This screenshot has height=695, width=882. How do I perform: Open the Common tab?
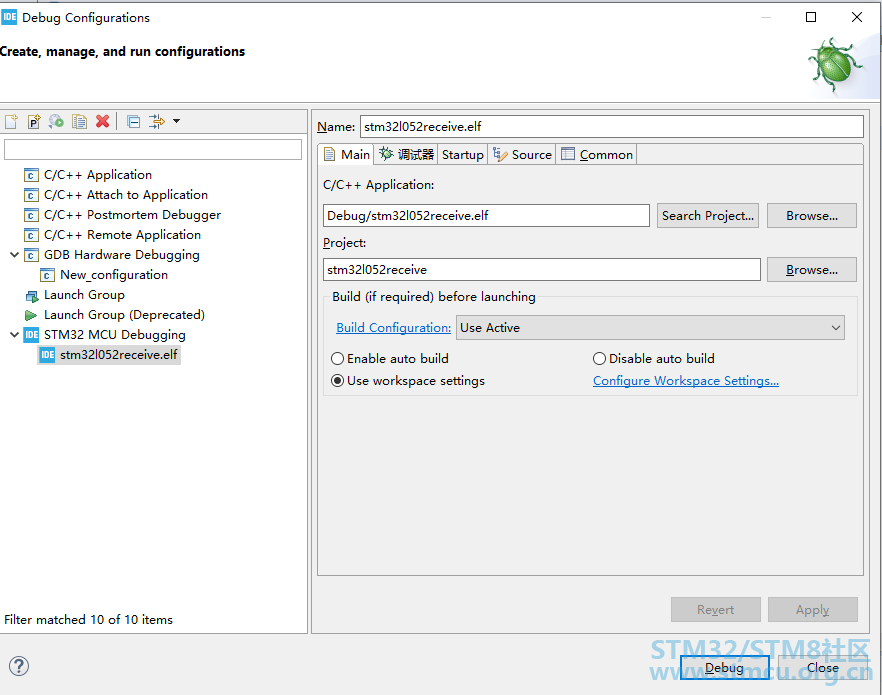pos(597,155)
